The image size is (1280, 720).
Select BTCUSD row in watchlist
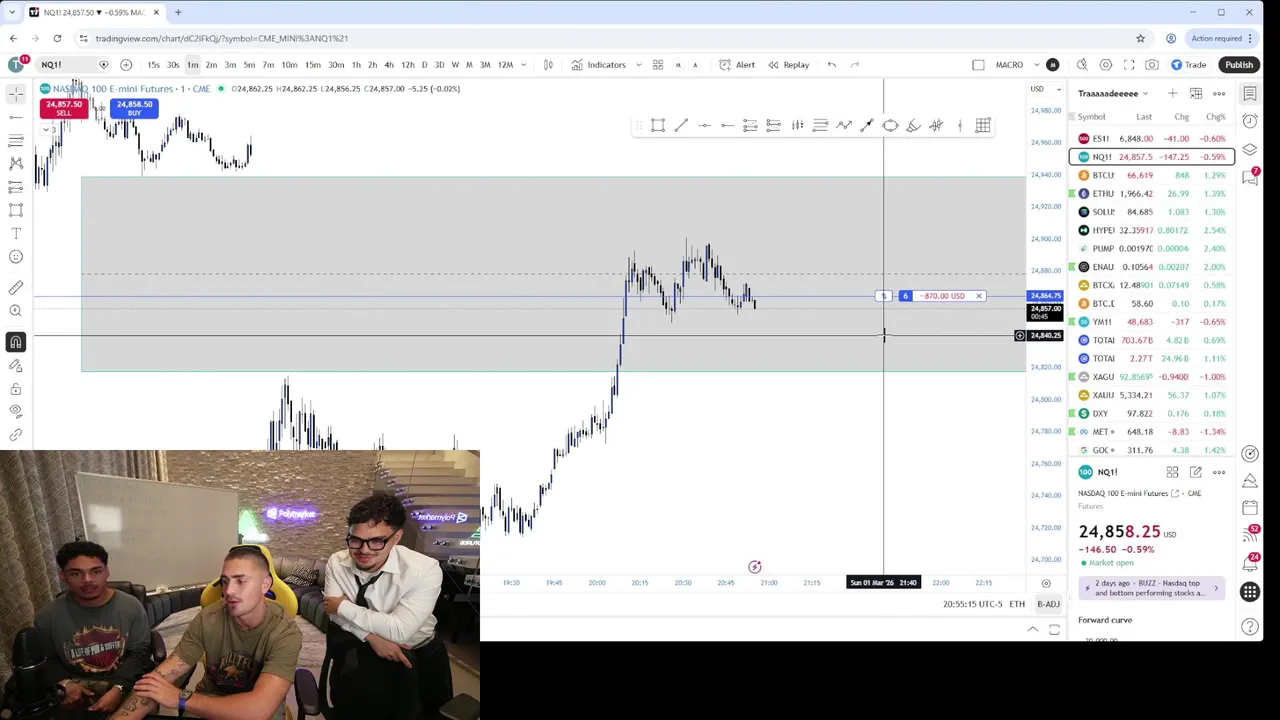(1152, 175)
